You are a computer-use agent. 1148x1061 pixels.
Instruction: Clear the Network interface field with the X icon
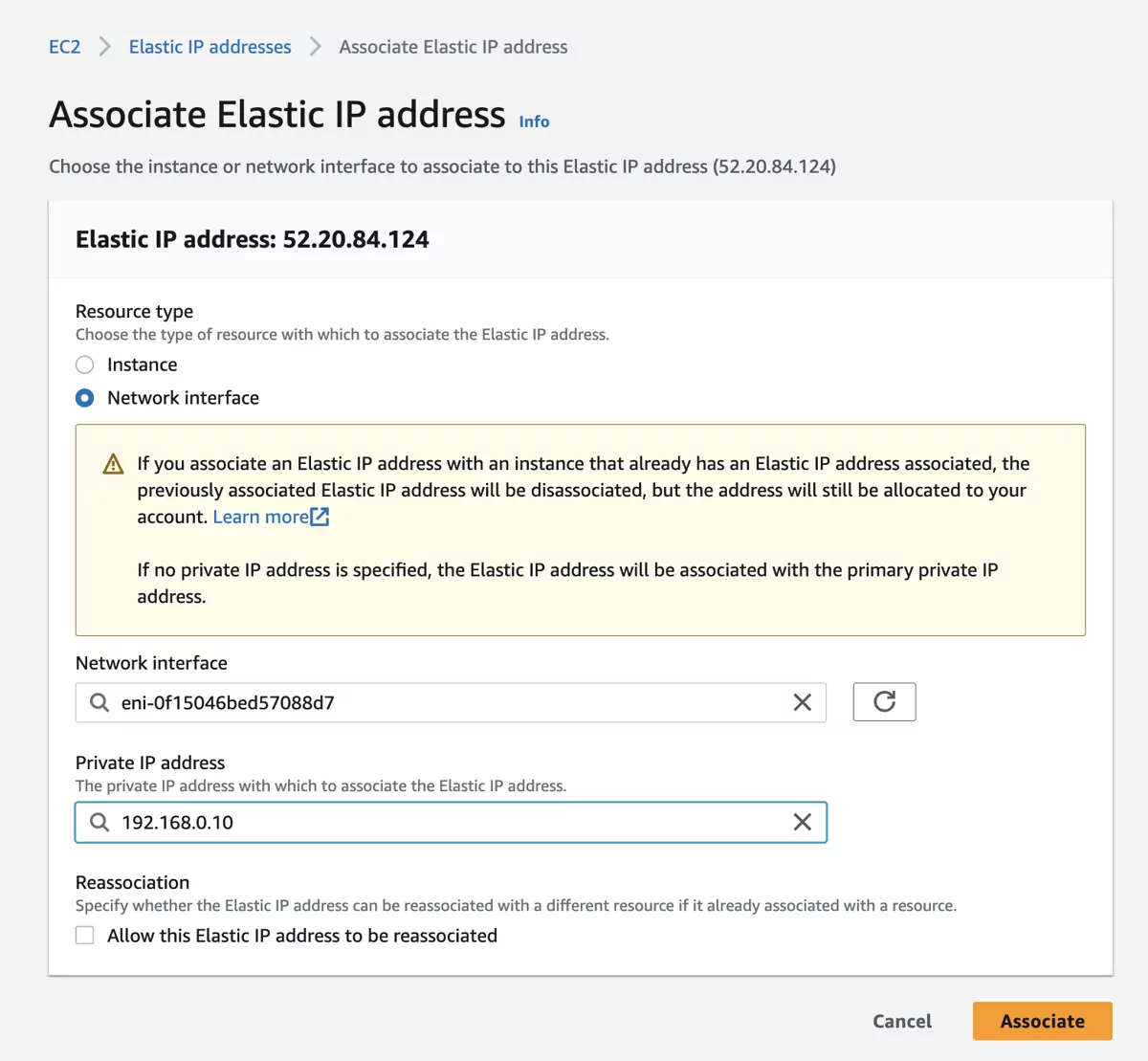pos(802,702)
